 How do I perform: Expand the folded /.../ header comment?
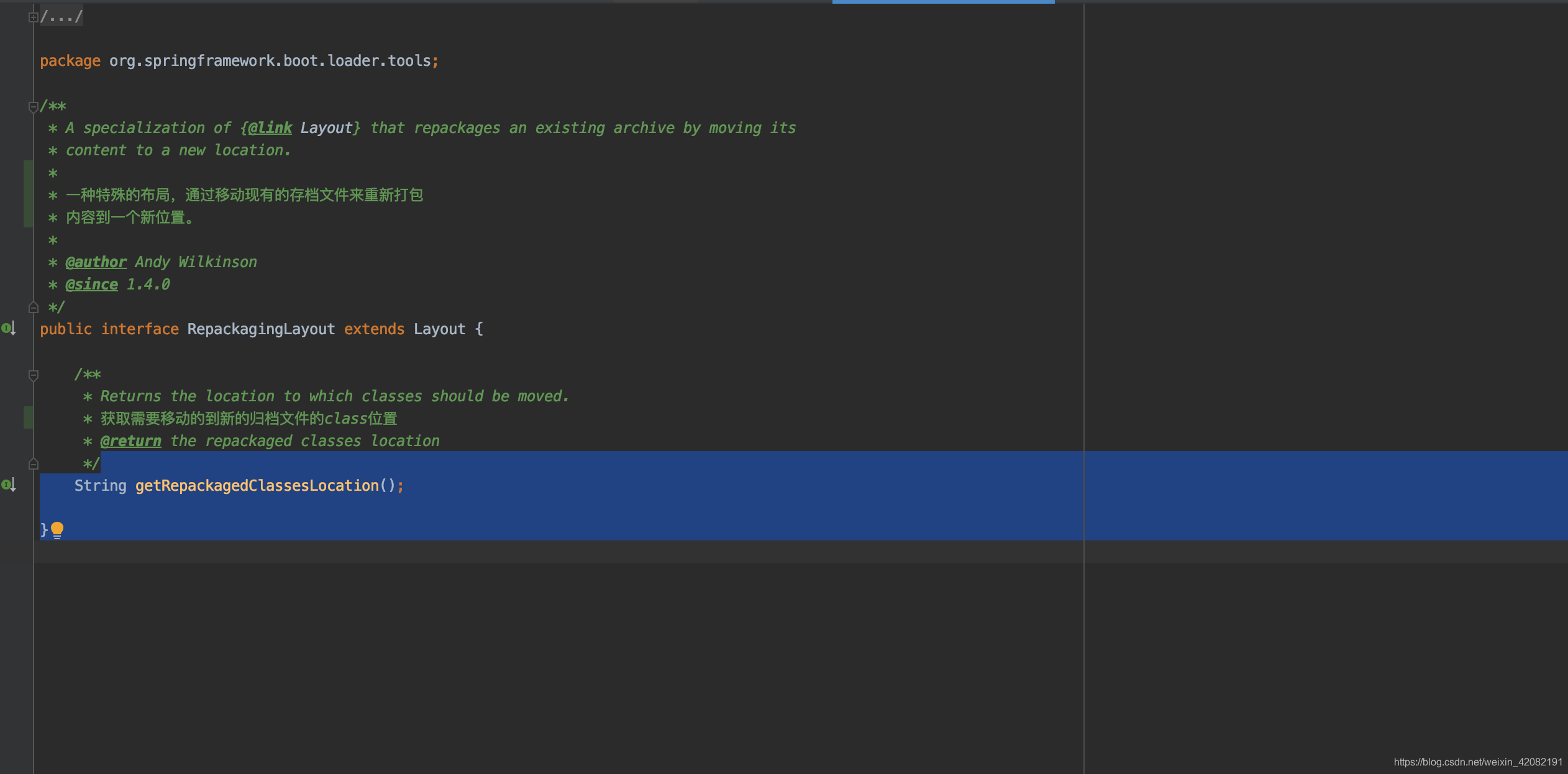[34, 17]
